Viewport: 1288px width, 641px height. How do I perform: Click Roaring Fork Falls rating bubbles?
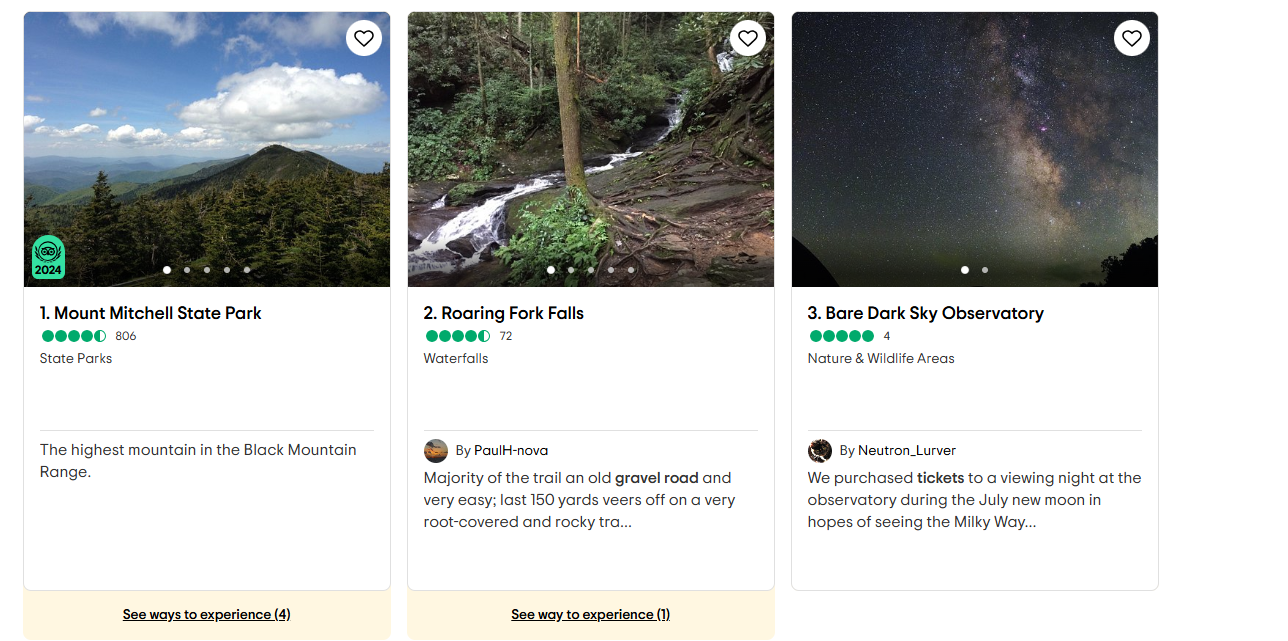(457, 336)
